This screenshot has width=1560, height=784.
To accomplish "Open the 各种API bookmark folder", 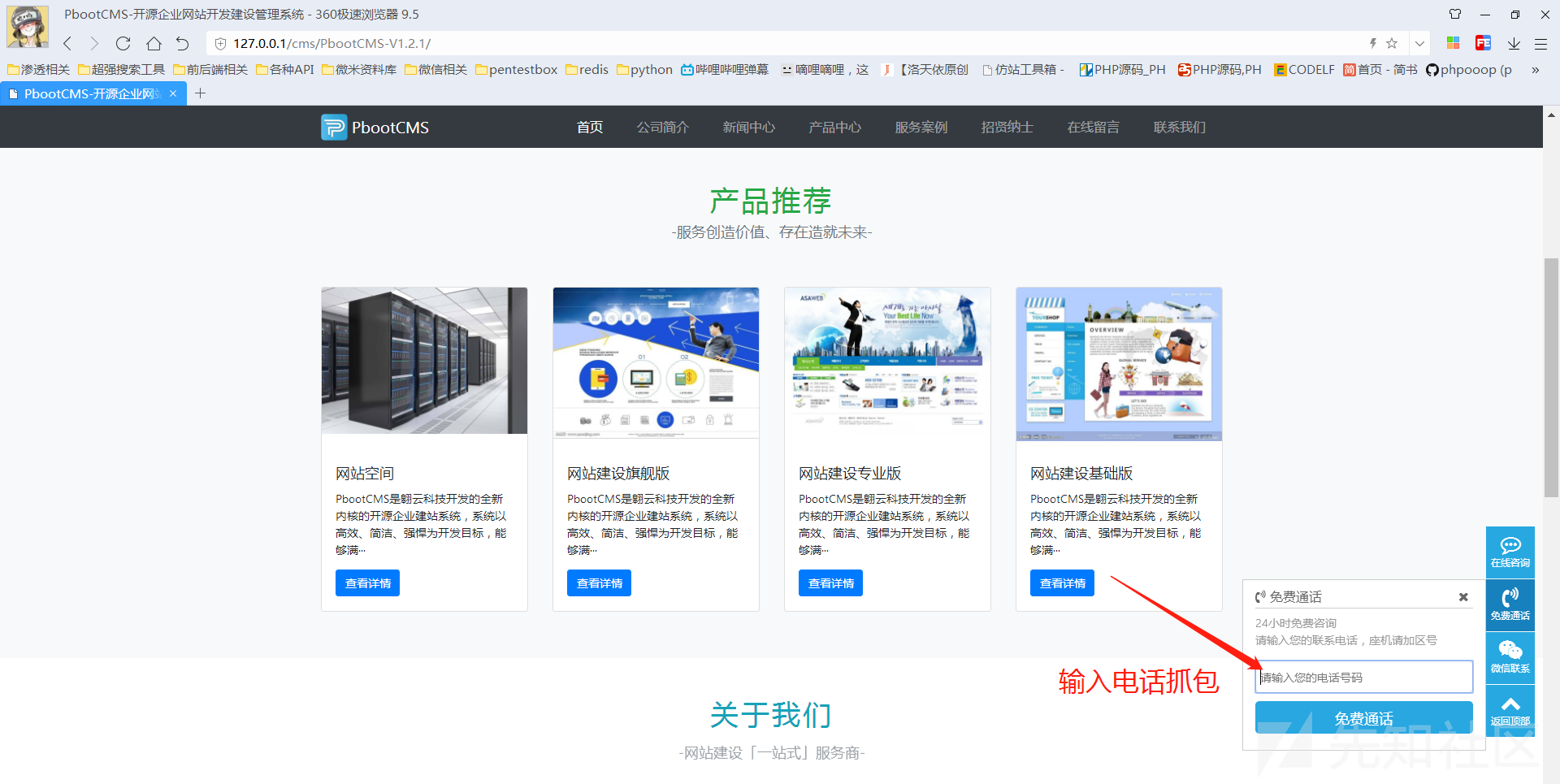I will pyautogui.click(x=285, y=70).
